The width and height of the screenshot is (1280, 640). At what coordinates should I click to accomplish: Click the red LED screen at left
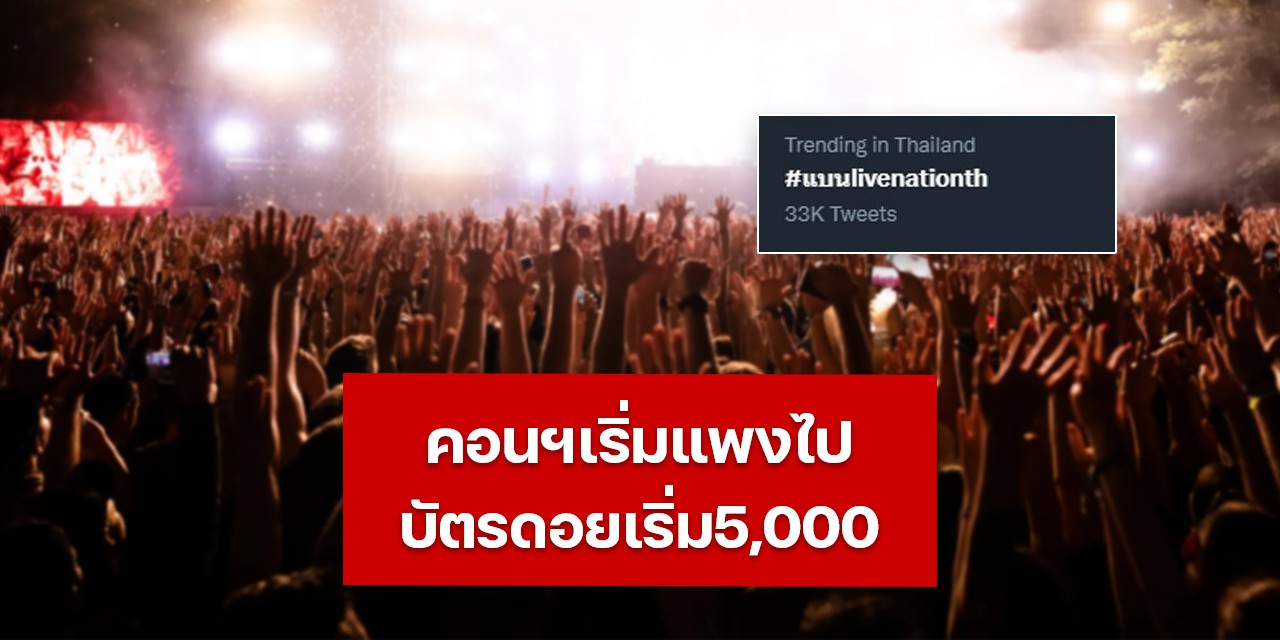(85, 163)
